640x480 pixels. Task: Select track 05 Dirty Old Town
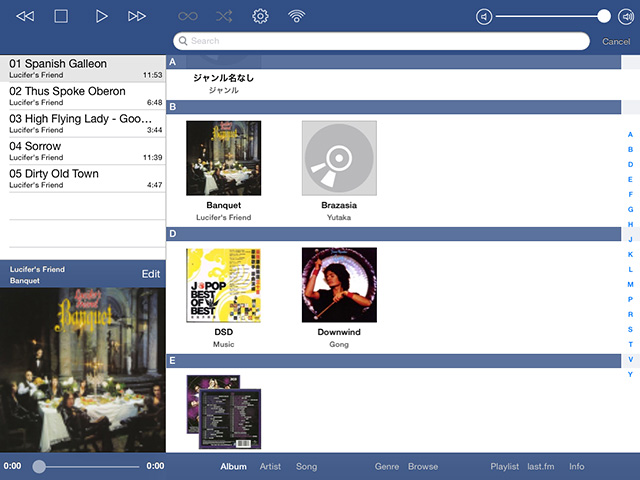[x=83, y=178]
